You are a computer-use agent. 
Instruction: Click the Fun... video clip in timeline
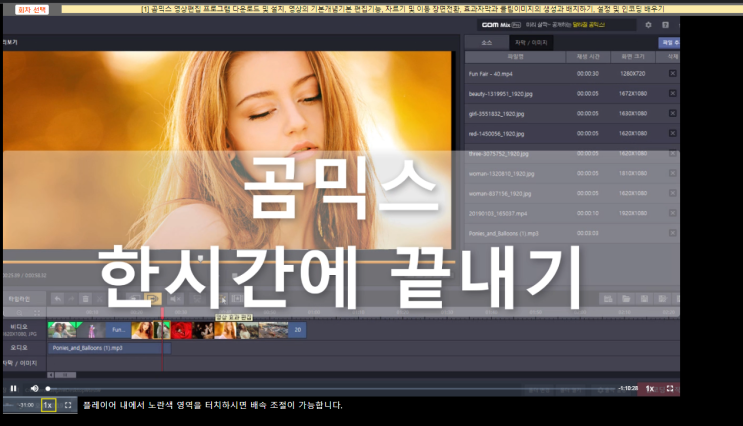point(118,330)
